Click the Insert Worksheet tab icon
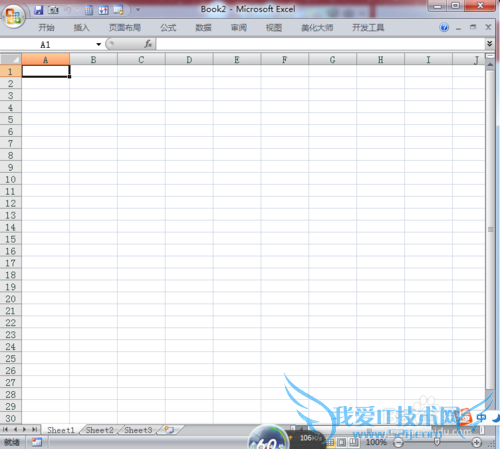The image size is (500, 449). point(170,430)
